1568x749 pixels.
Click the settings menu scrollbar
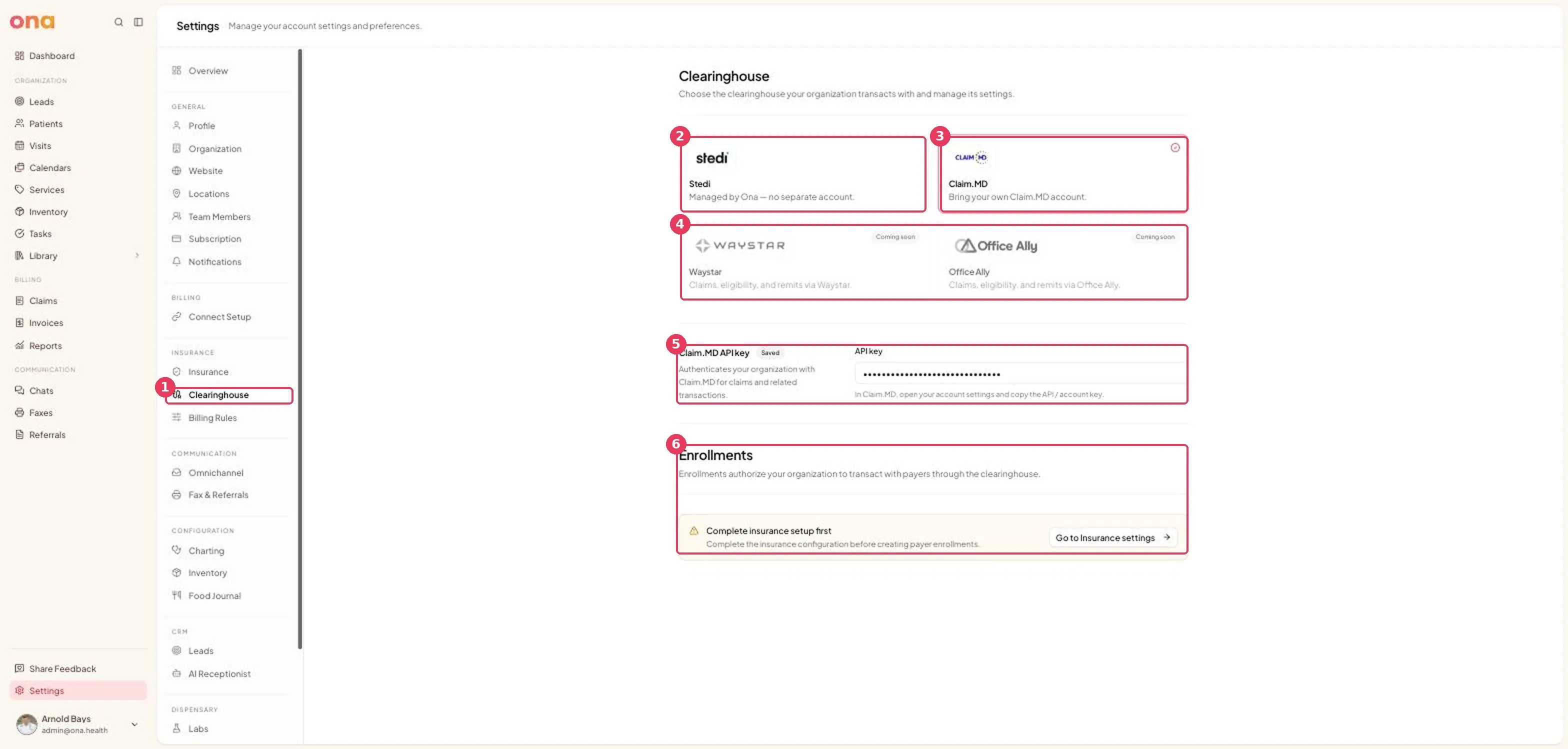tap(299, 348)
